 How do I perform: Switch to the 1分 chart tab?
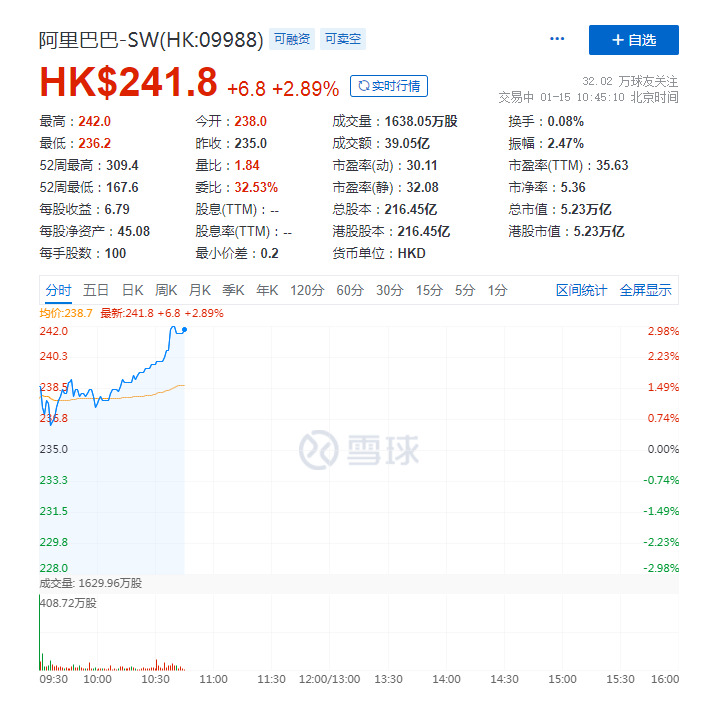[x=497, y=290]
